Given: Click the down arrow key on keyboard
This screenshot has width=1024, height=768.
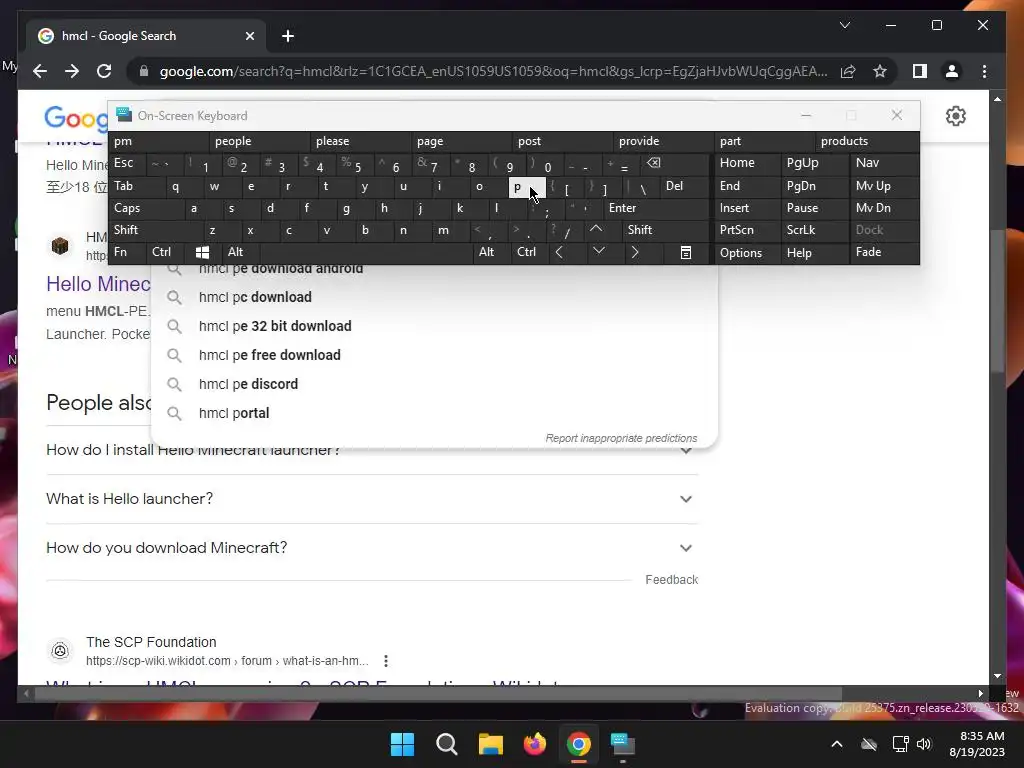Looking at the screenshot, I should [598, 252].
